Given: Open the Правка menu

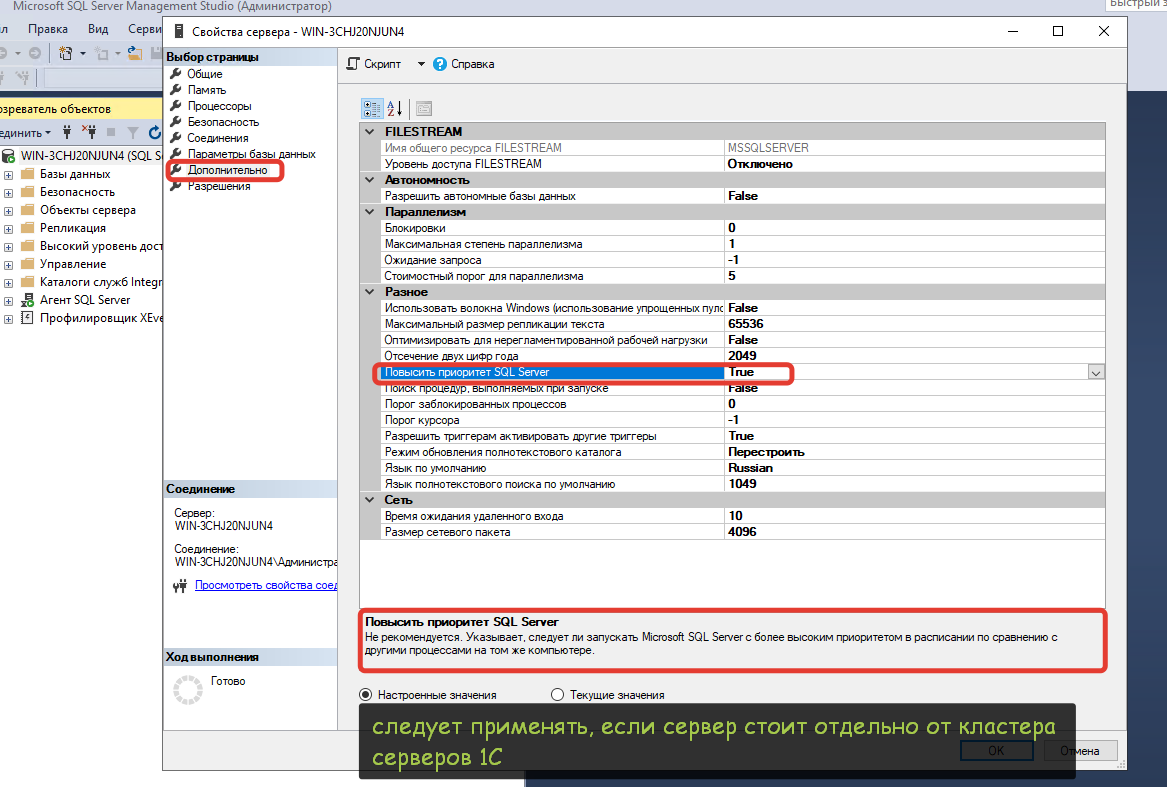Looking at the screenshot, I should [x=47, y=29].
